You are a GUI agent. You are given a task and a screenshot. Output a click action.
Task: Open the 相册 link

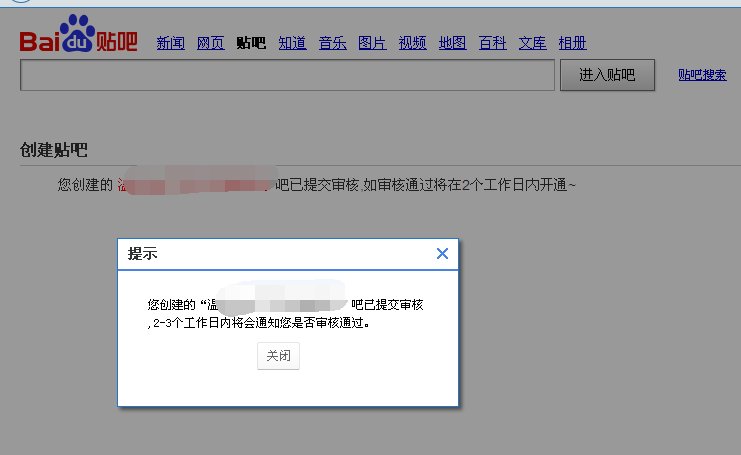(572, 43)
